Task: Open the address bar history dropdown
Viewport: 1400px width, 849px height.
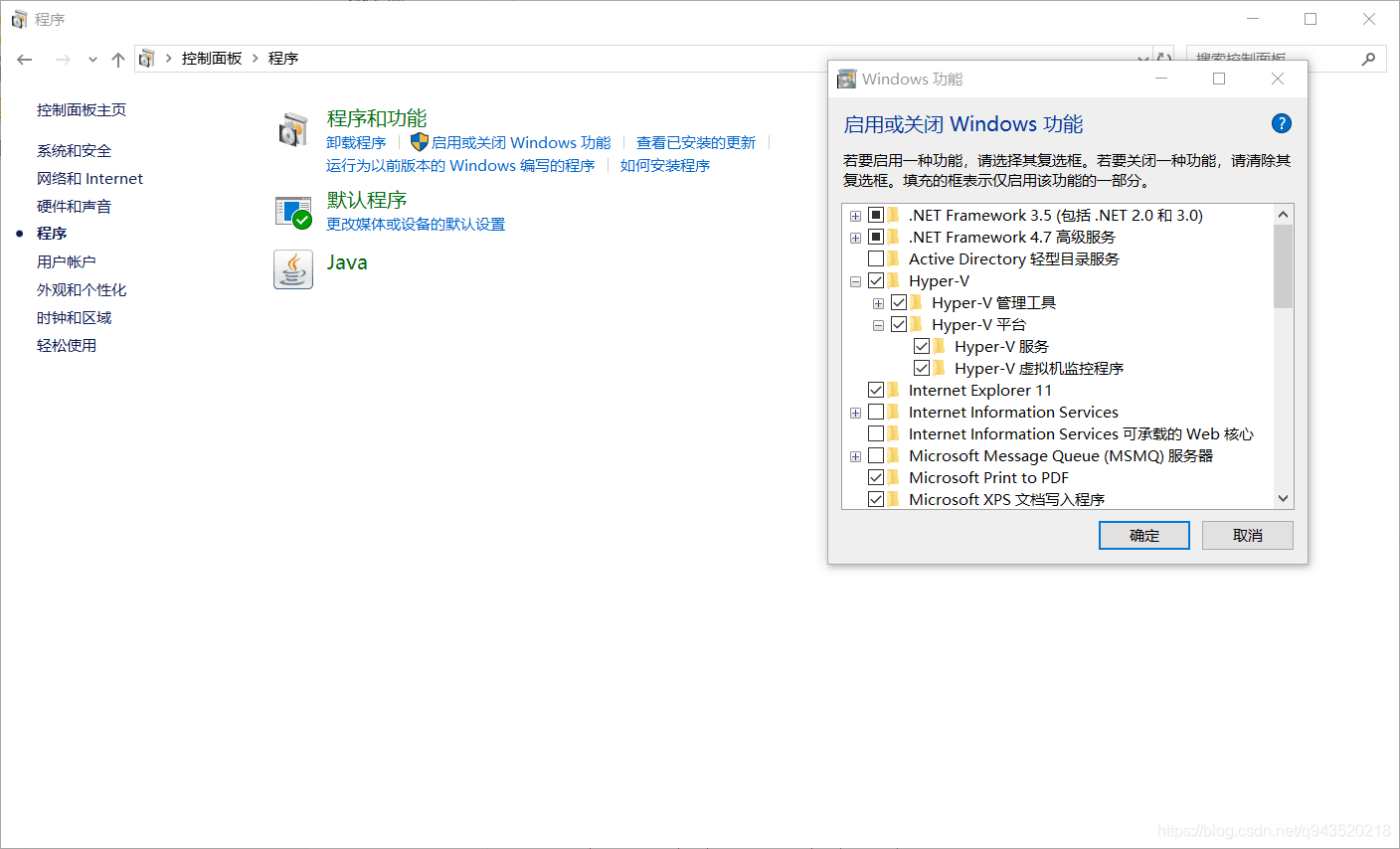Action: tap(1143, 60)
